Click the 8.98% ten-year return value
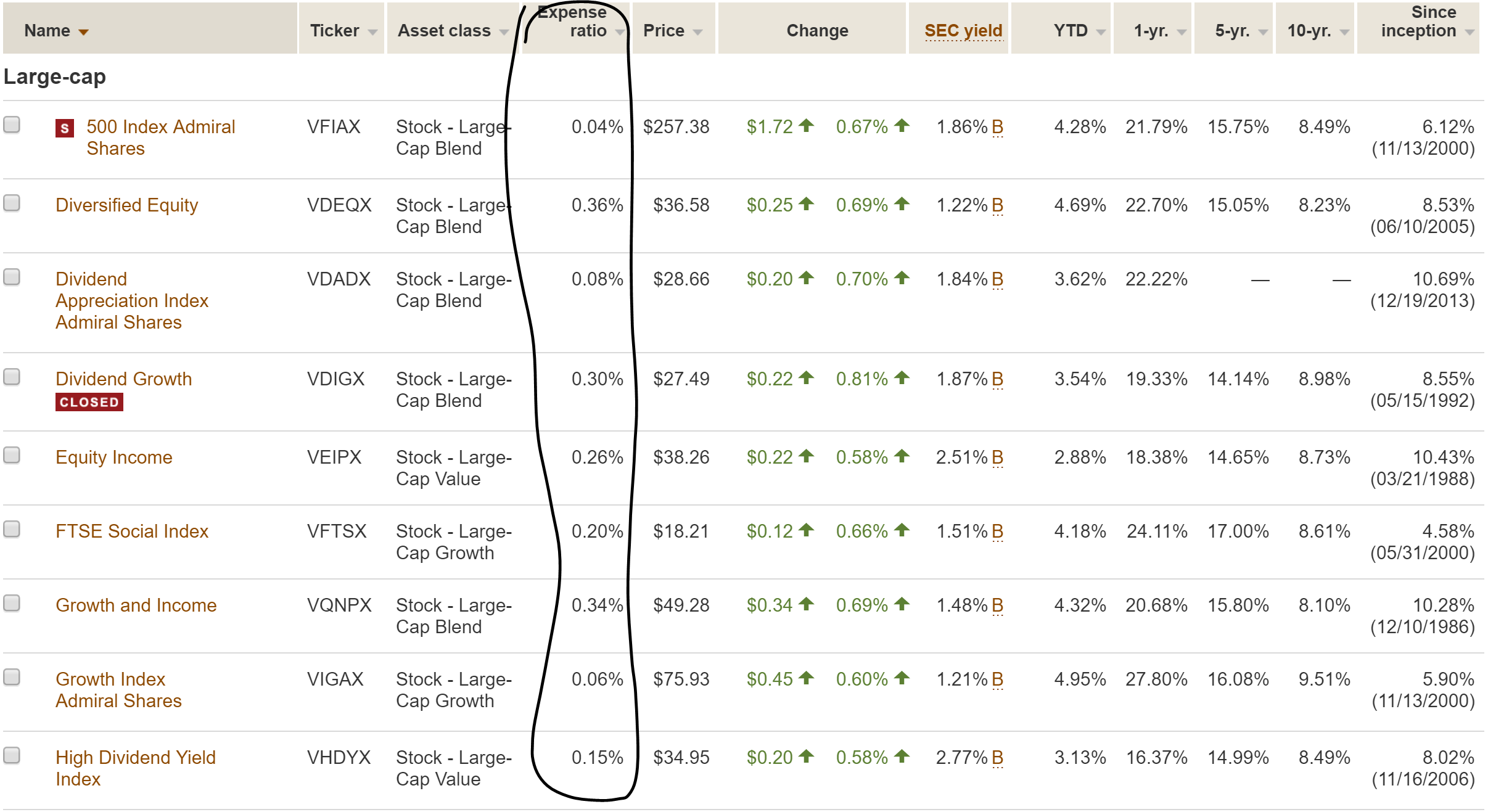1488x812 pixels. [1324, 379]
